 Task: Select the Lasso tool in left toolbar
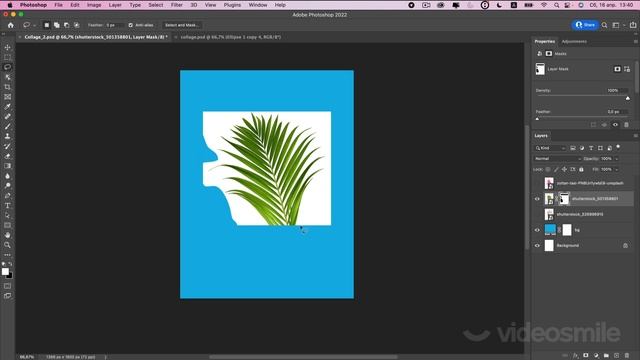[7, 67]
